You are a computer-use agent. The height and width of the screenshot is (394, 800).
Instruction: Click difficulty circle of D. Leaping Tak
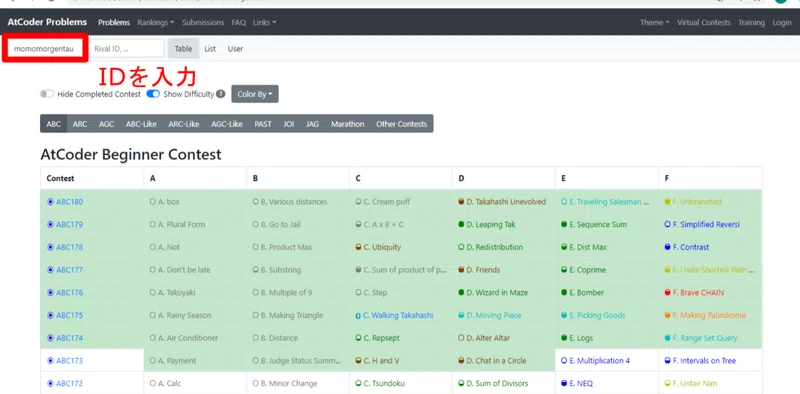pos(461,225)
